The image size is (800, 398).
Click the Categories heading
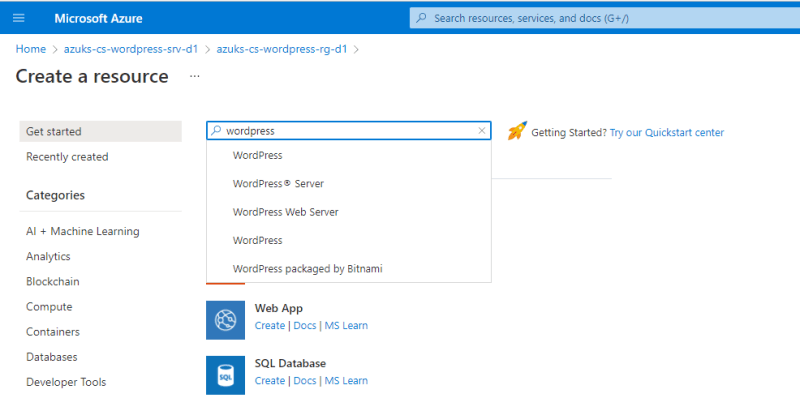tap(55, 195)
